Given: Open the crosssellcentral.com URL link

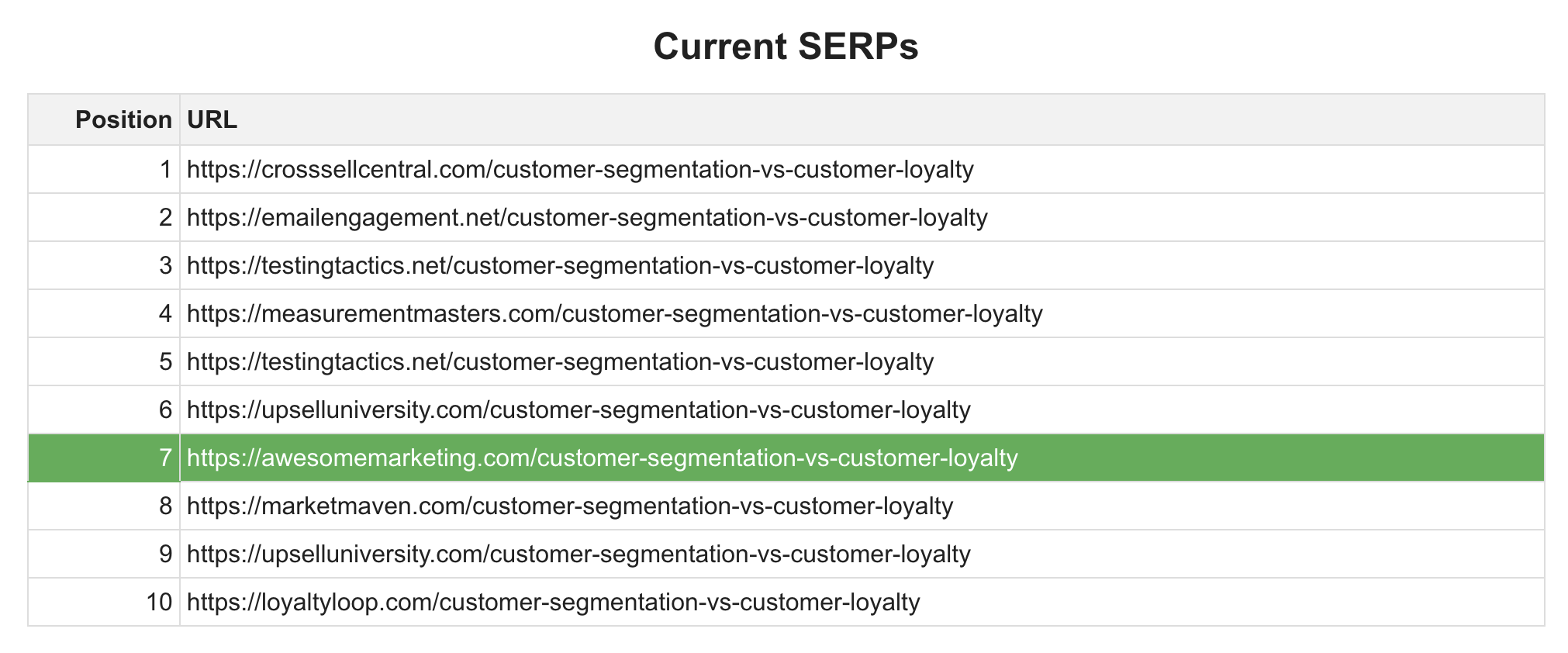Looking at the screenshot, I should click(580, 169).
